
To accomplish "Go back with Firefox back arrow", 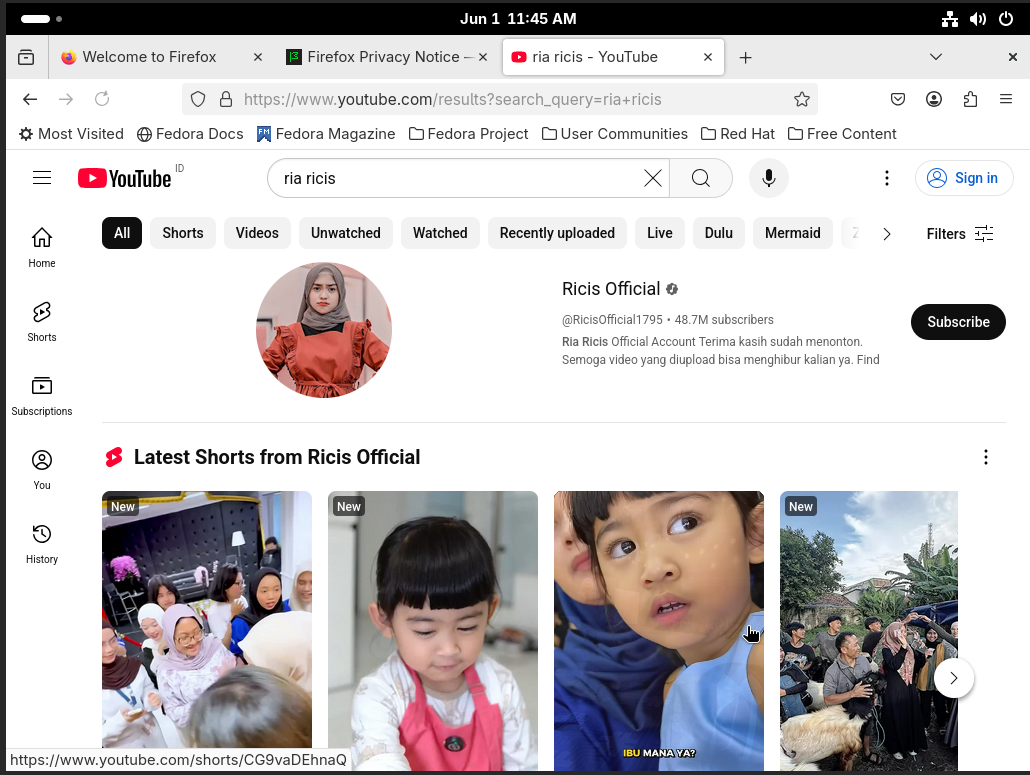I will 30,99.
